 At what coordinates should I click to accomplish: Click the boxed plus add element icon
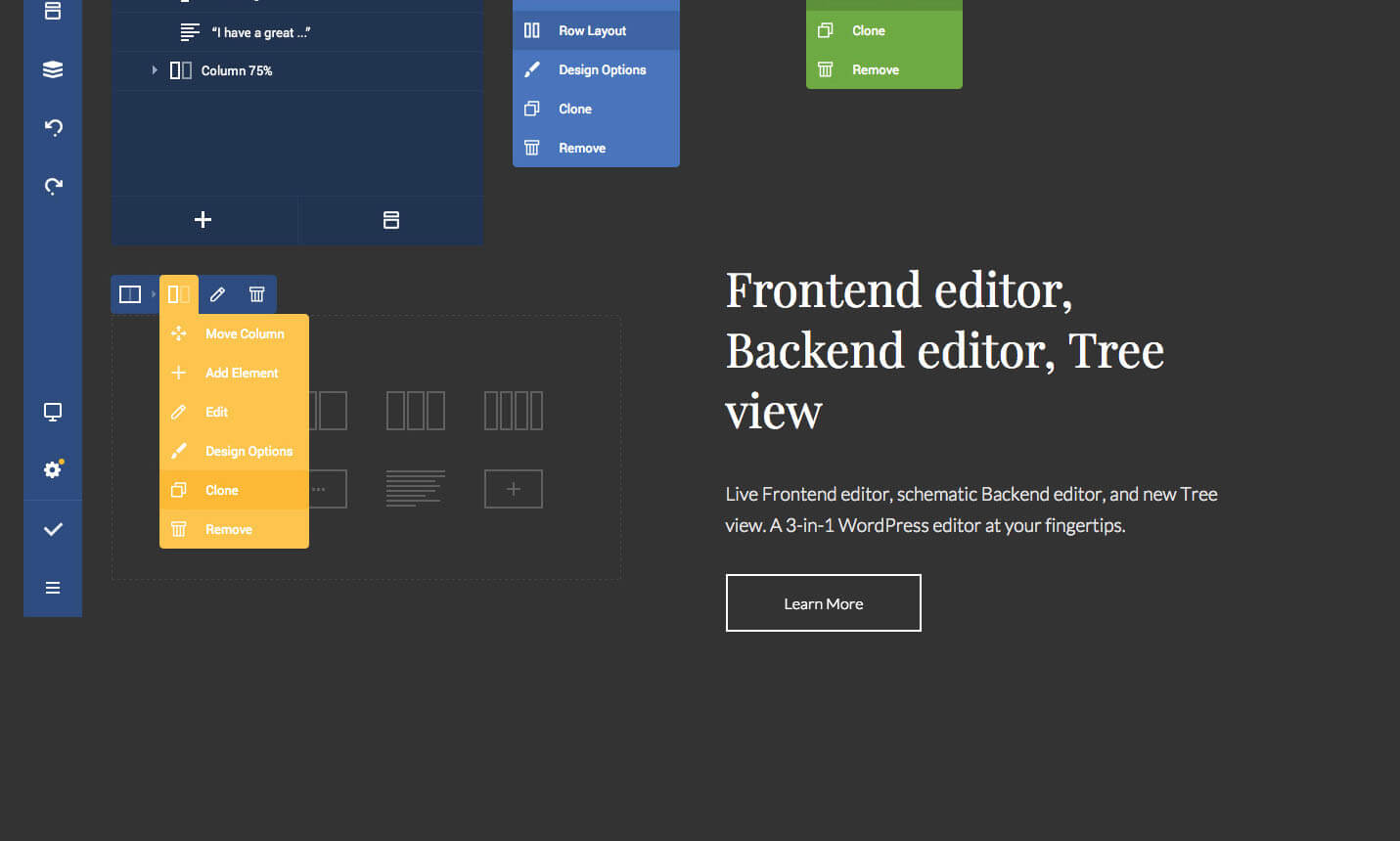(x=514, y=489)
